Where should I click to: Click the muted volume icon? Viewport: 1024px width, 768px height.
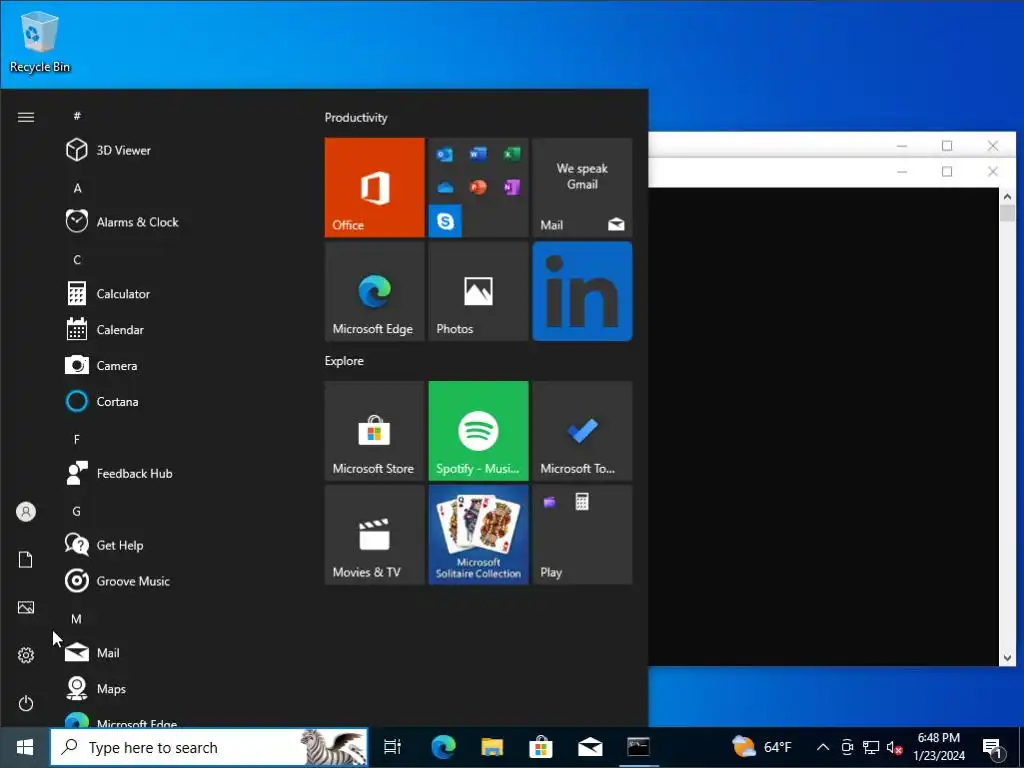point(895,747)
